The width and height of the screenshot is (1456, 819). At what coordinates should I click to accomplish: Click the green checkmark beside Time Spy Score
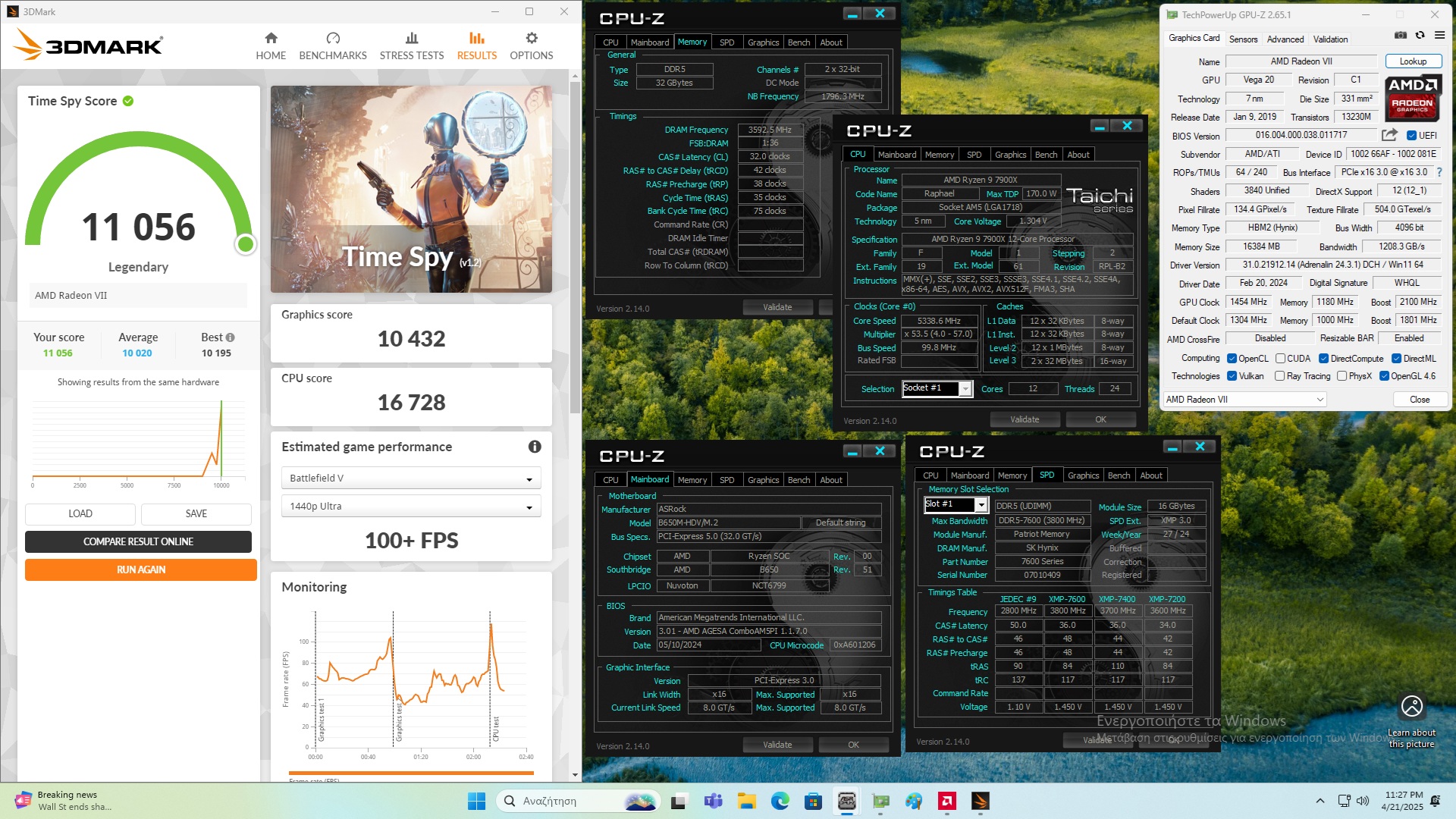(128, 101)
